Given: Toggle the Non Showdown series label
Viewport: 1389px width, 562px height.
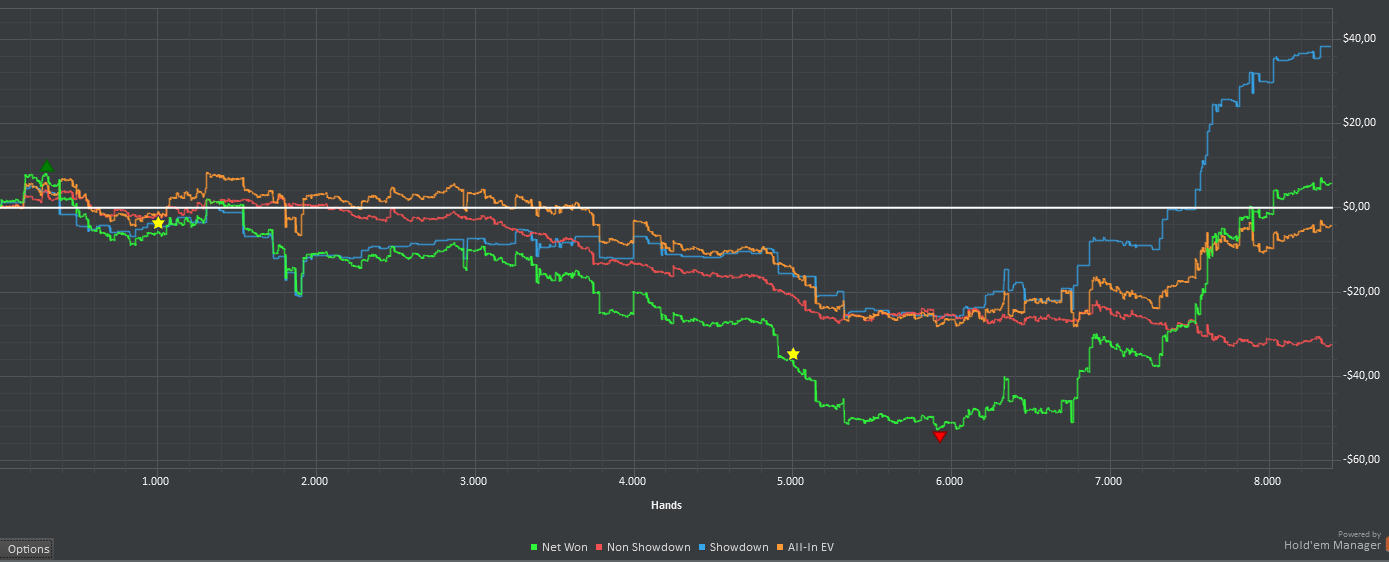Looking at the screenshot, I should tap(649, 547).
